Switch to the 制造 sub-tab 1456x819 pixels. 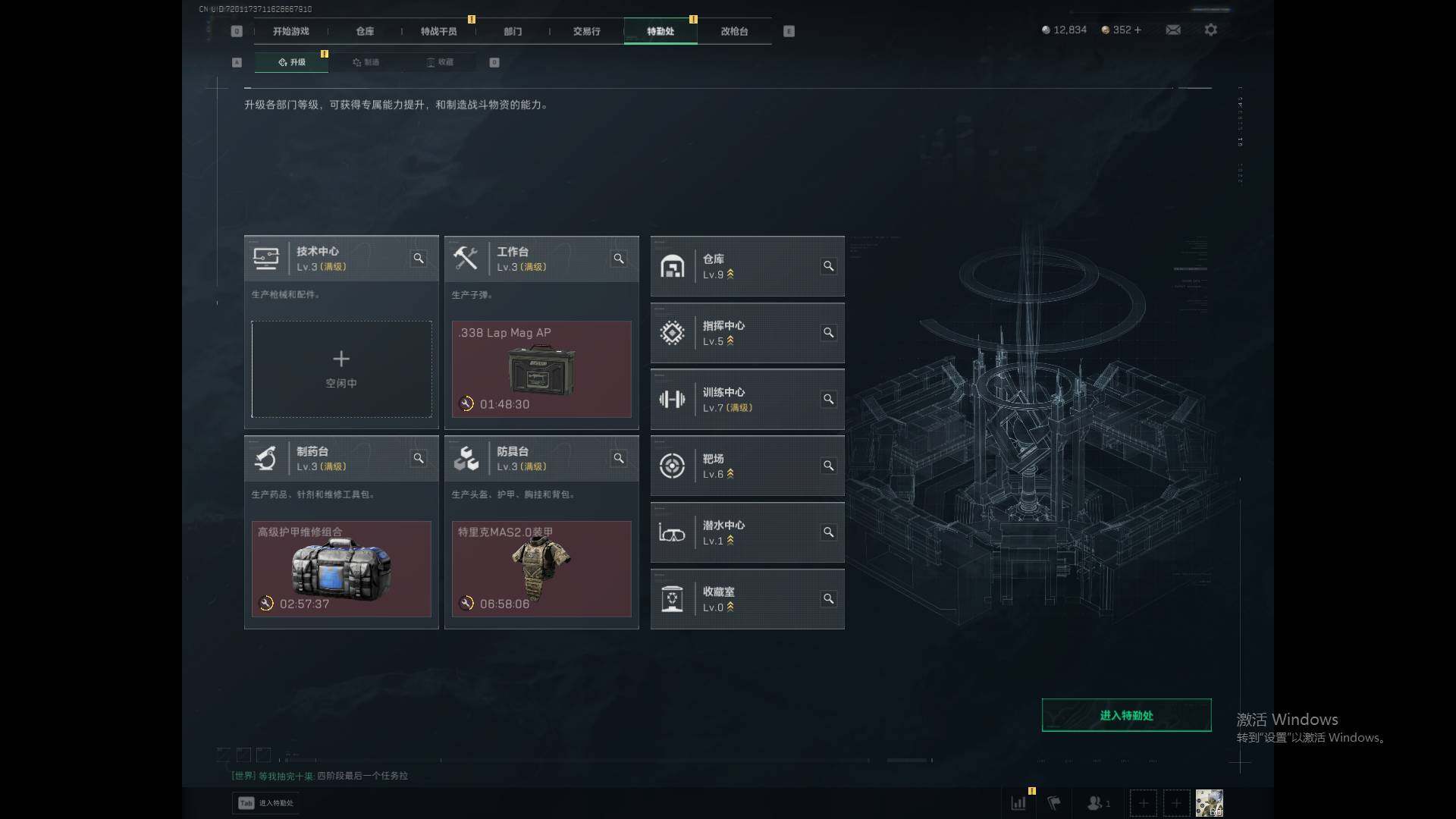pos(366,62)
